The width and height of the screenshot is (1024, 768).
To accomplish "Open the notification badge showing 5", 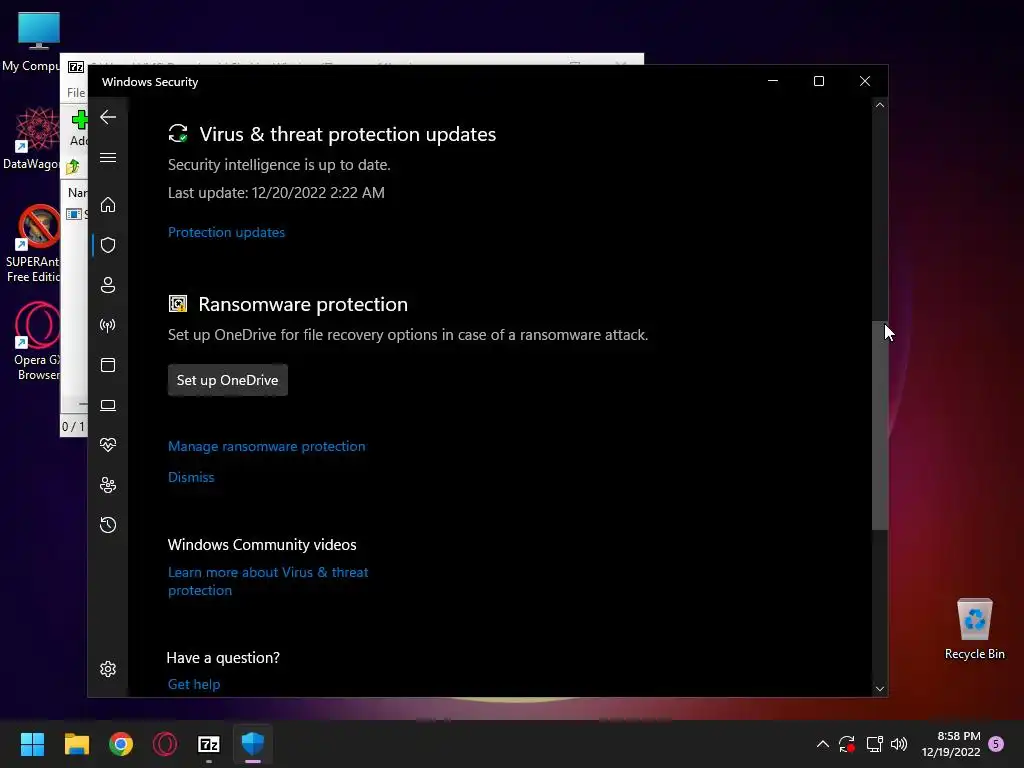I will click(996, 744).
